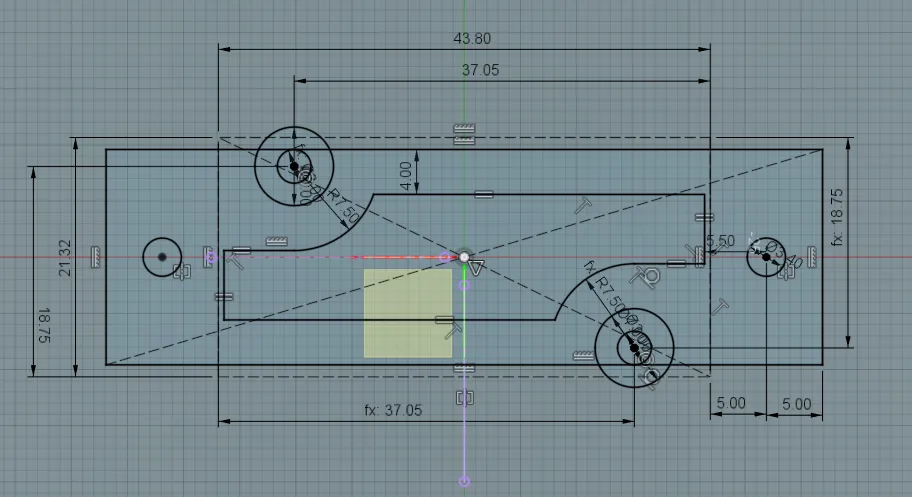Click symmetry glyph below the bottom edge on green axis
Image resolution: width=912 pixels, height=497 pixels.
(464, 398)
